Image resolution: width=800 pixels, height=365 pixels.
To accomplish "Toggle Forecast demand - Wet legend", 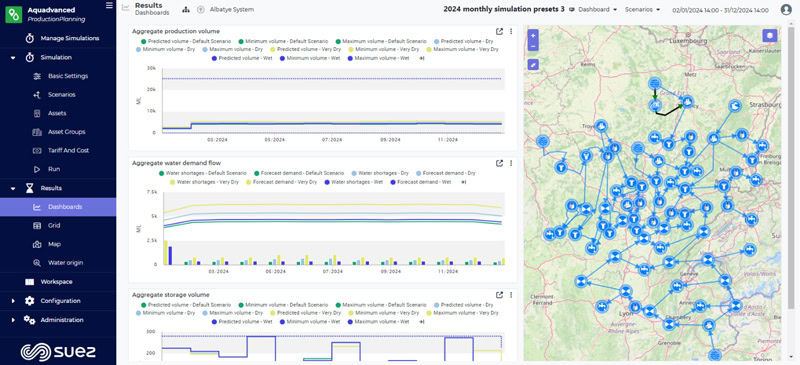I will click(x=421, y=182).
